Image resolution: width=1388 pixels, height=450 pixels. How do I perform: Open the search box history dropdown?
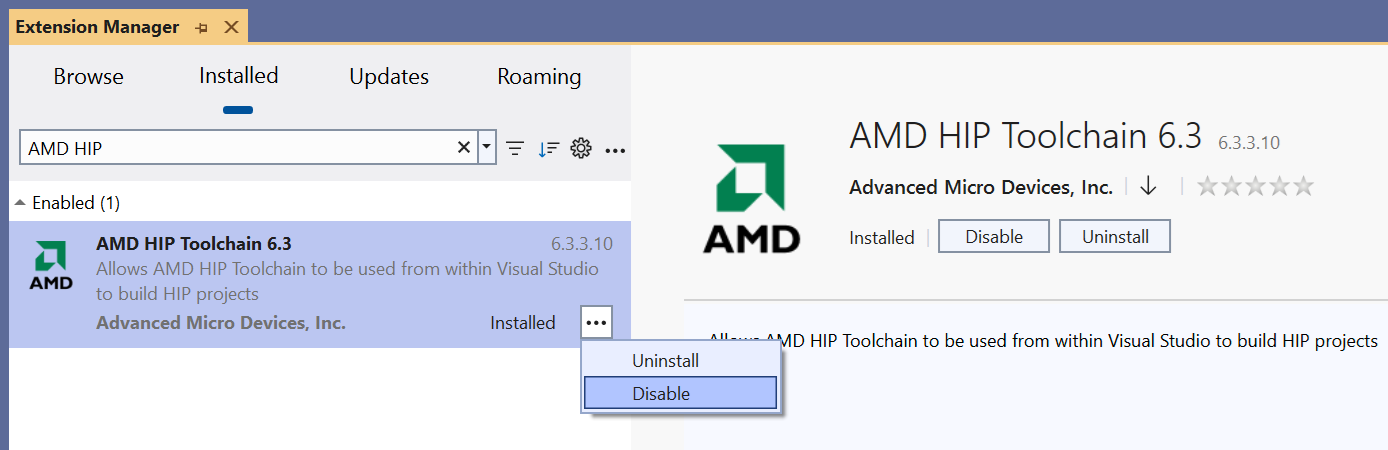tap(487, 148)
